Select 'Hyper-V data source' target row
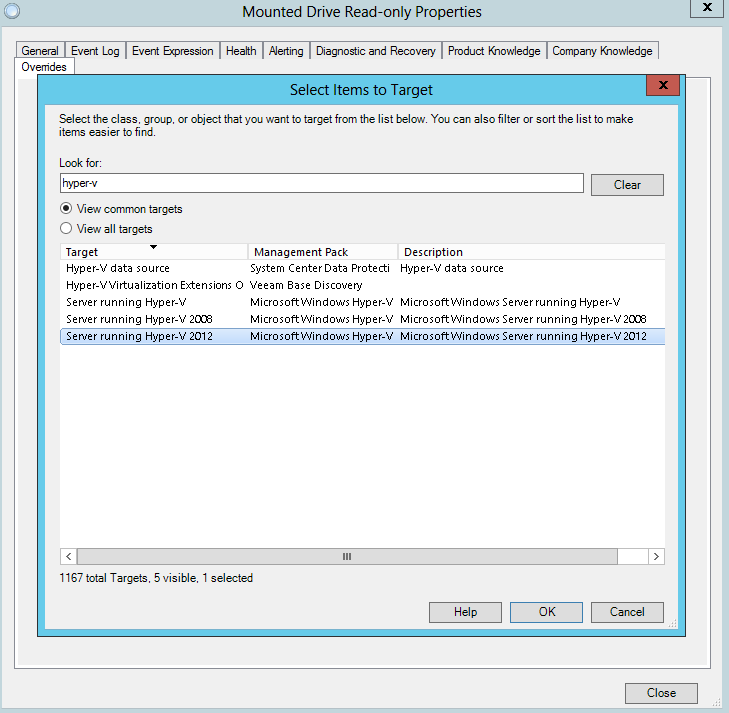 118,268
